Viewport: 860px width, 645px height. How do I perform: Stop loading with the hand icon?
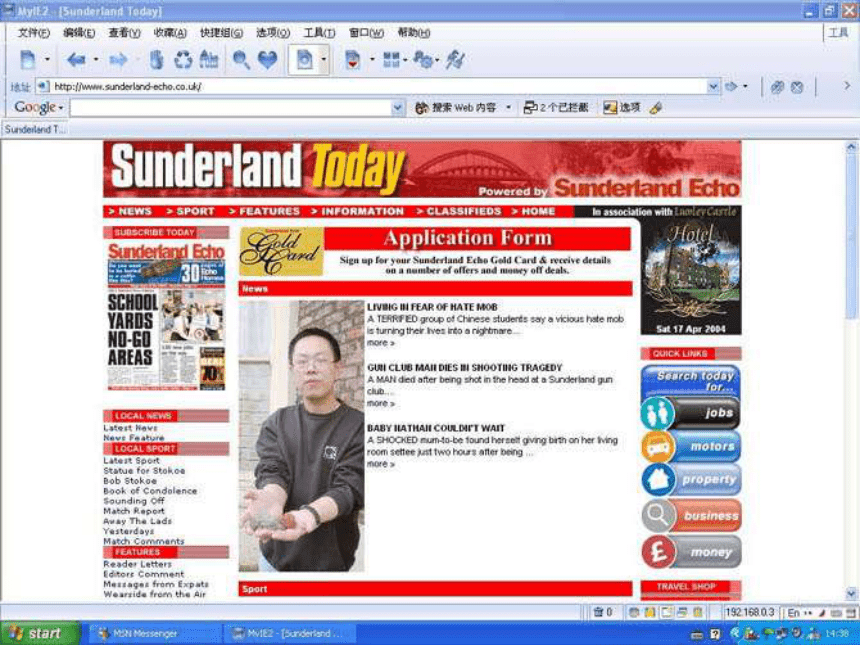pyautogui.click(x=157, y=59)
